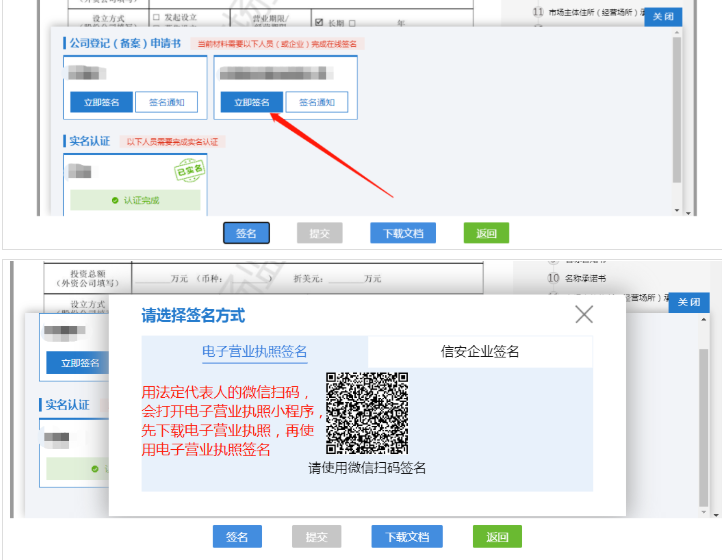Click the focused 签名 button in upper row
The height and width of the screenshot is (560, 722).
click(246, 233)
